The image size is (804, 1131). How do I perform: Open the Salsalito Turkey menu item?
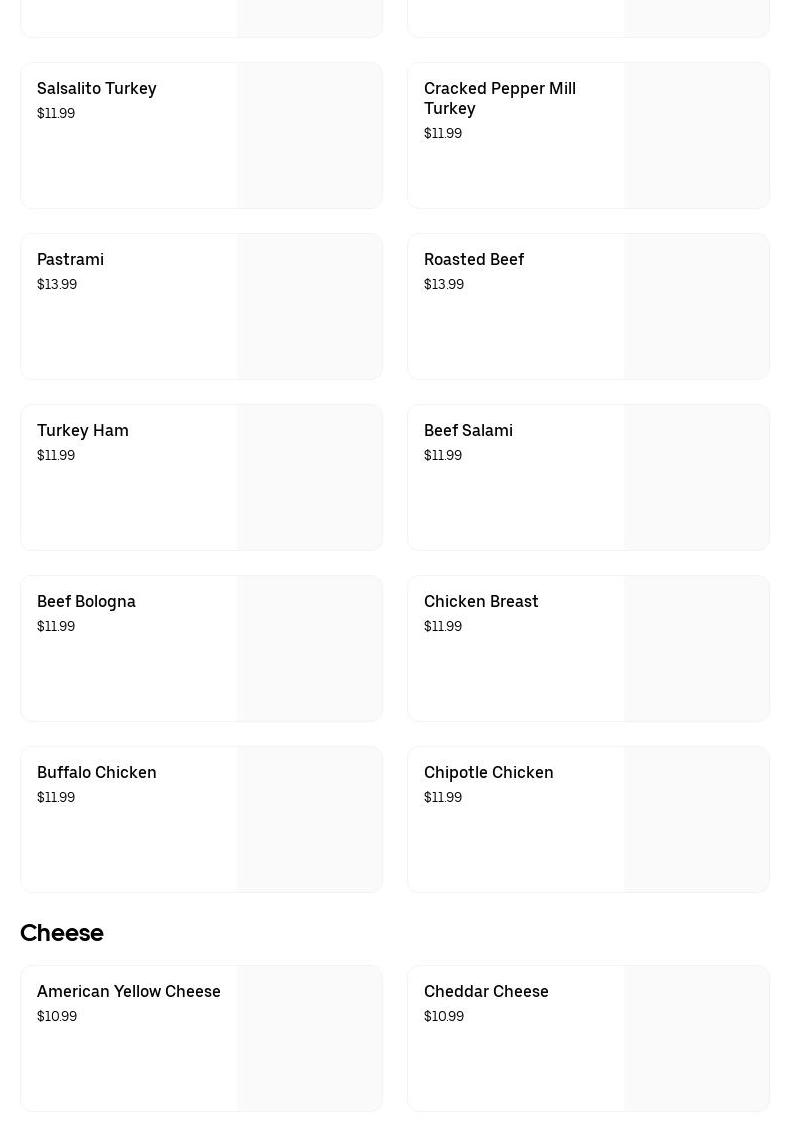[97, 89]
